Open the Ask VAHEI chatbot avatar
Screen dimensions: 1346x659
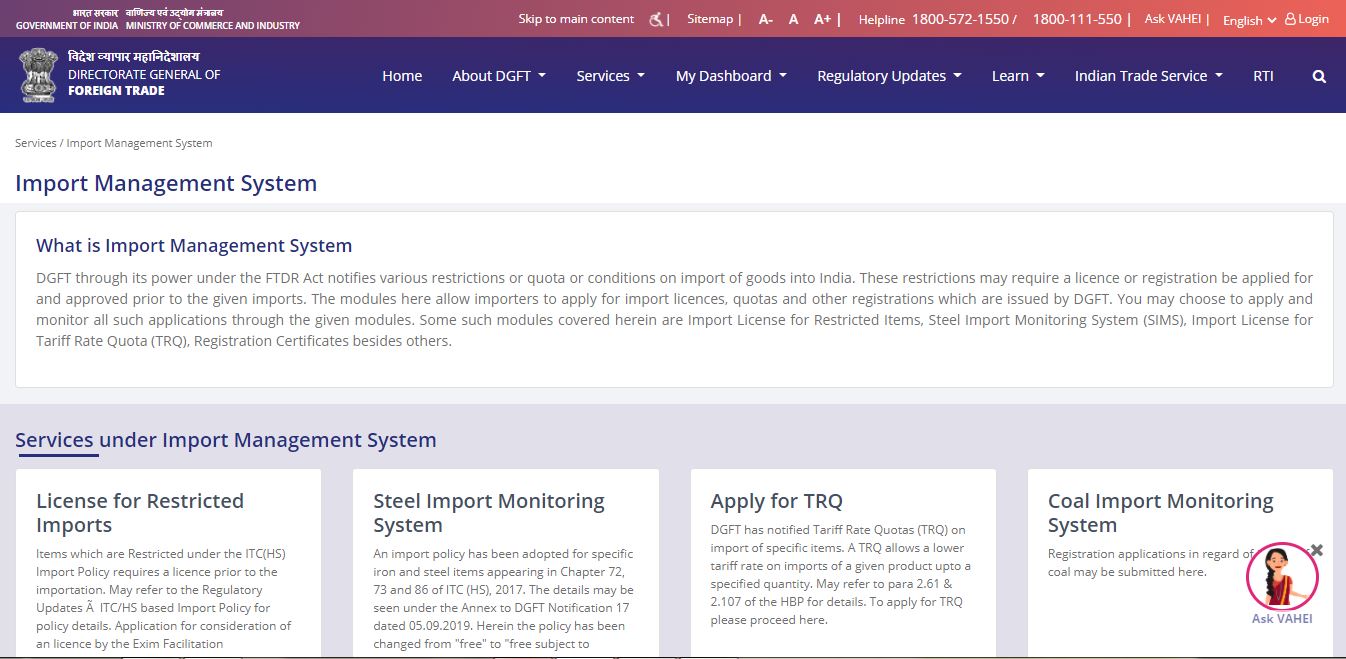tap(1283, 578)
